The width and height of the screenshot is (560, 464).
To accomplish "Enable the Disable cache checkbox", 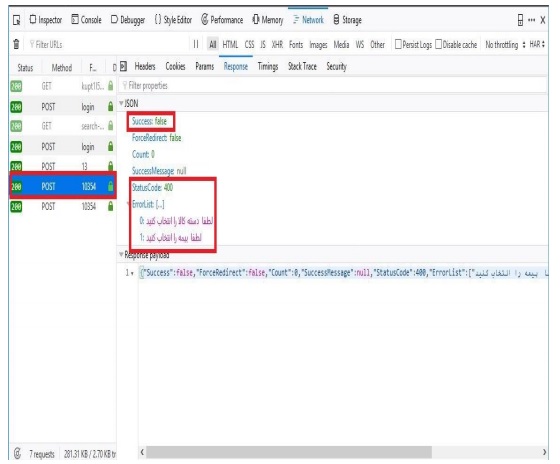I will (439, 44).
